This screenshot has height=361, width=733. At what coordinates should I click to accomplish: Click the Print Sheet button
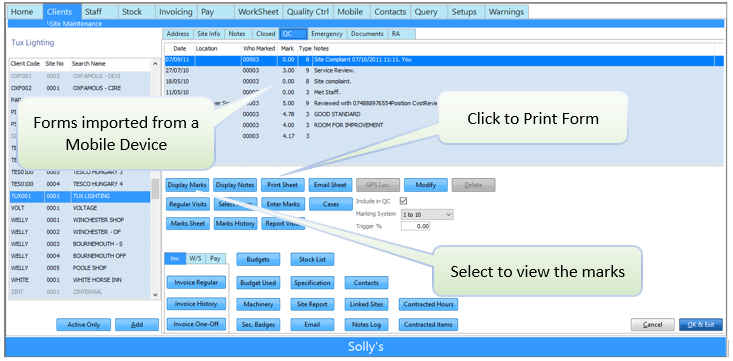click(x=282, y=185)
